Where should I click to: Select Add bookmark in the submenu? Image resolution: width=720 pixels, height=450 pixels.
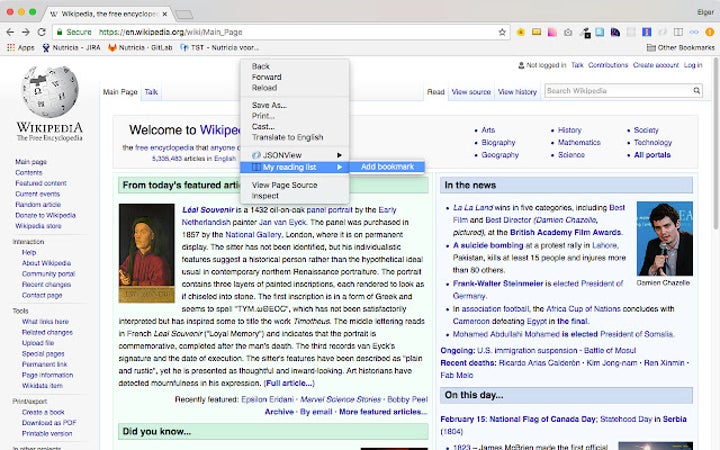[x=387, y=167]
